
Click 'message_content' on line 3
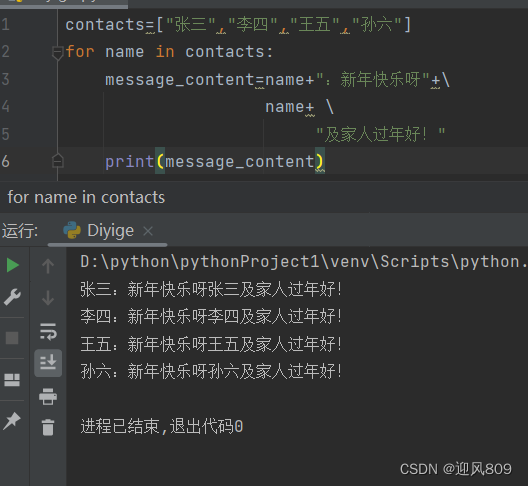[180, 80]
